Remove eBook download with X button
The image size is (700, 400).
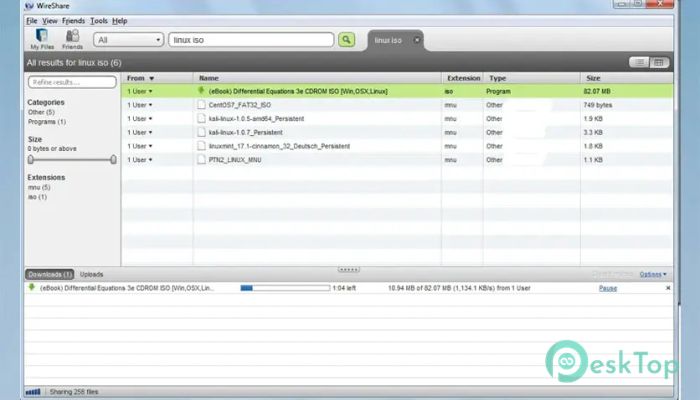click(x=668, y=288)
